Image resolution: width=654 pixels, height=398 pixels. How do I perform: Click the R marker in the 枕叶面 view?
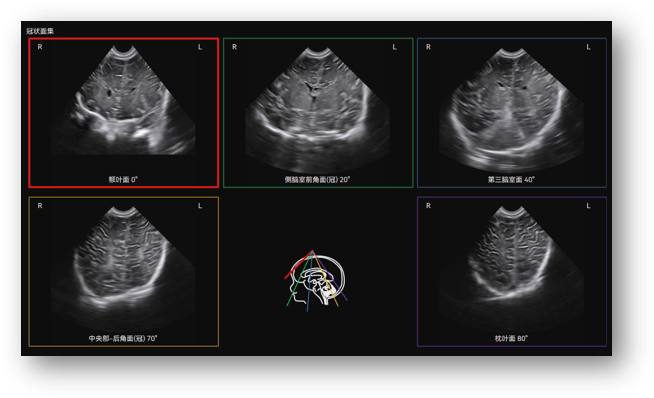(x=428, y=206)
